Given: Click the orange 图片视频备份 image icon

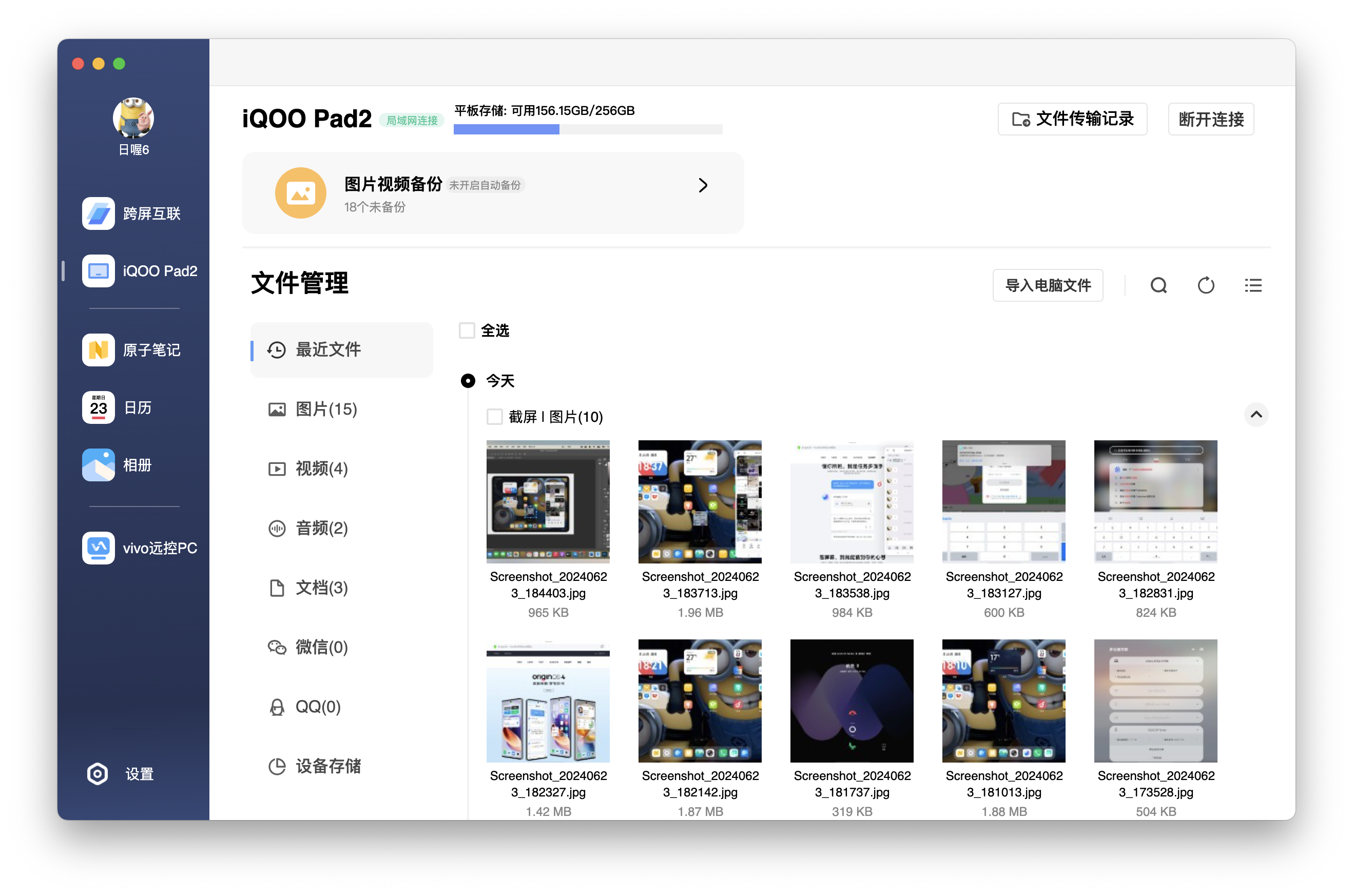Looking at the screenshot, I should (301, 193).
